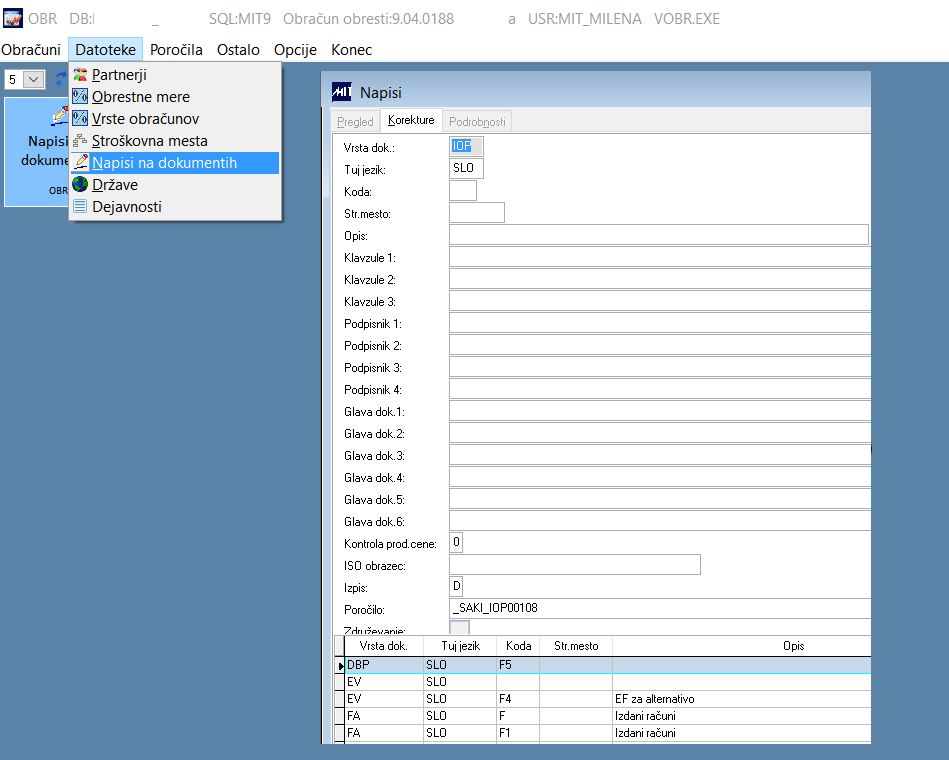Screen dimensions: 949x760
Task: Click the Podpisnik 2 input field
Action: (x=660, y=345)
